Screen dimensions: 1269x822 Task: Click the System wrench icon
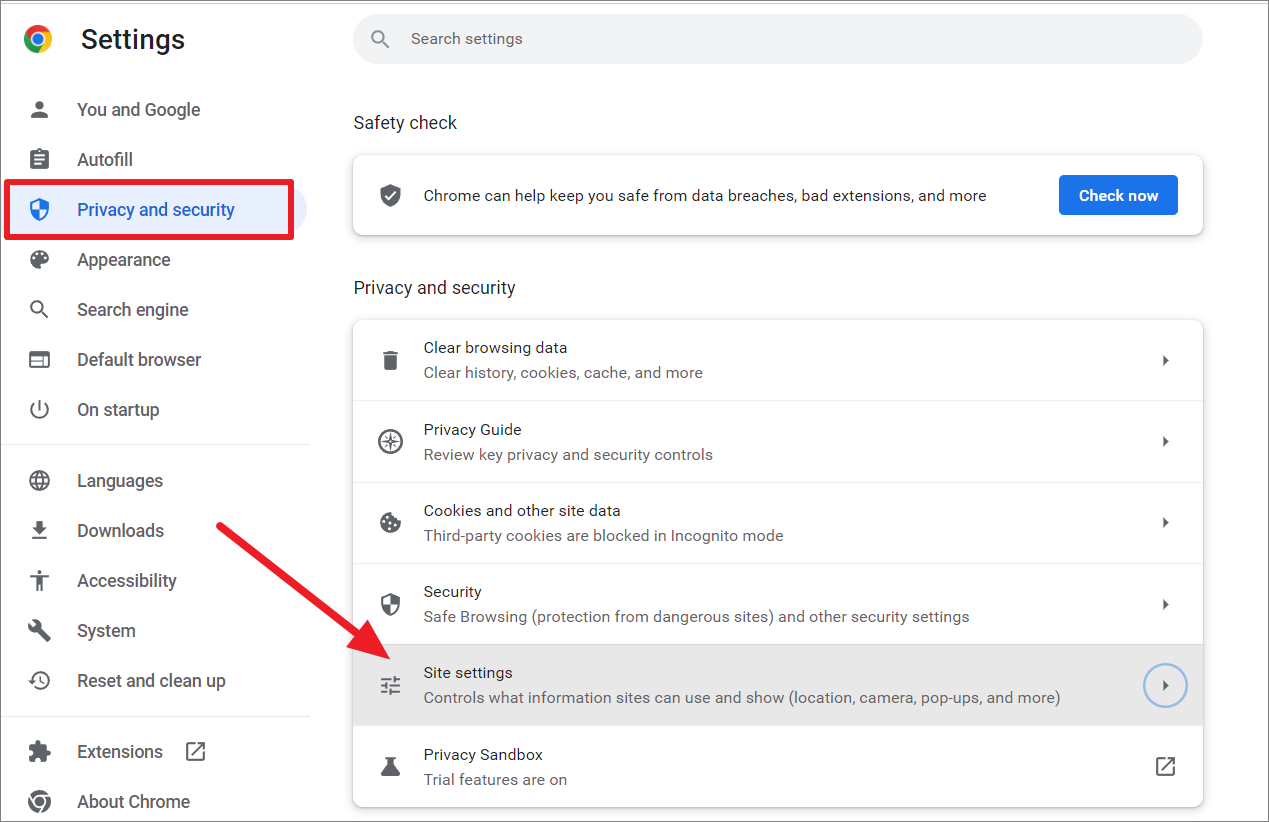pyautogui.click(x=39, y=630)
